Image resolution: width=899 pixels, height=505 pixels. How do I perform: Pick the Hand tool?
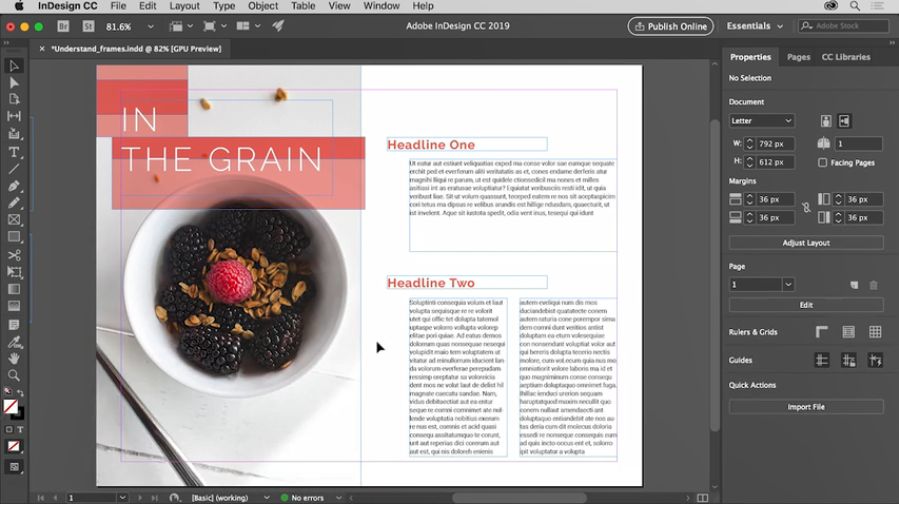(x=14, y=358)
